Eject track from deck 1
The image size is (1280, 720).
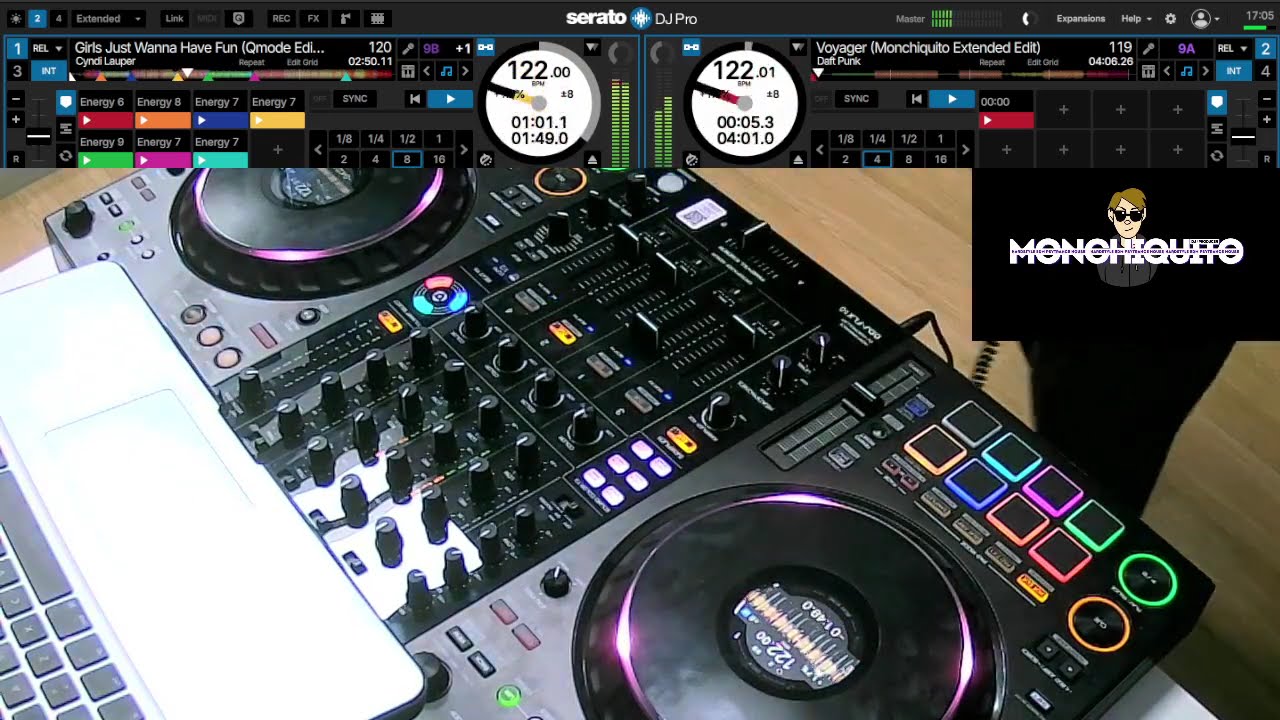[592, 159]
